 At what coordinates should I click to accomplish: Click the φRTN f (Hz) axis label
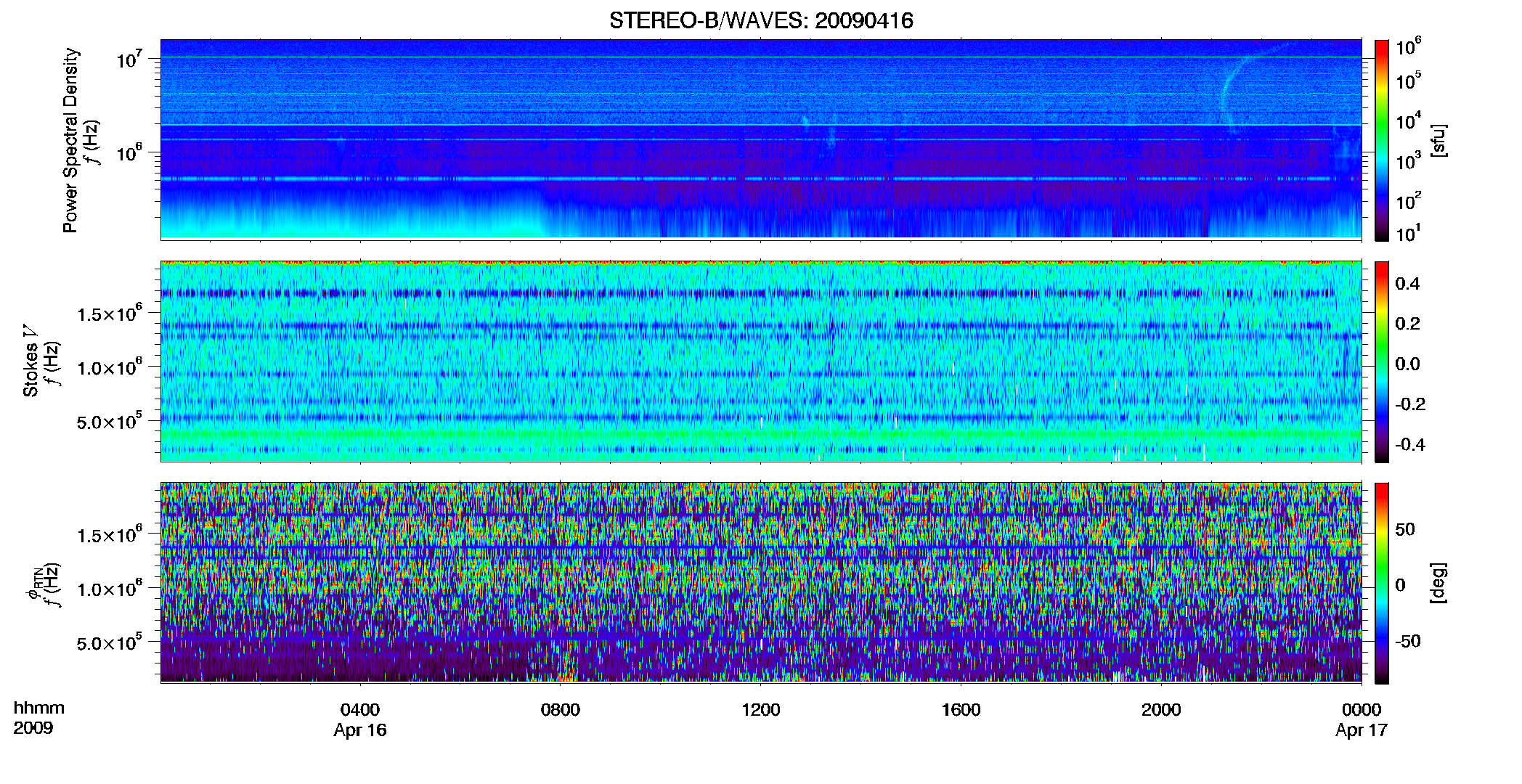pos(44,585)
